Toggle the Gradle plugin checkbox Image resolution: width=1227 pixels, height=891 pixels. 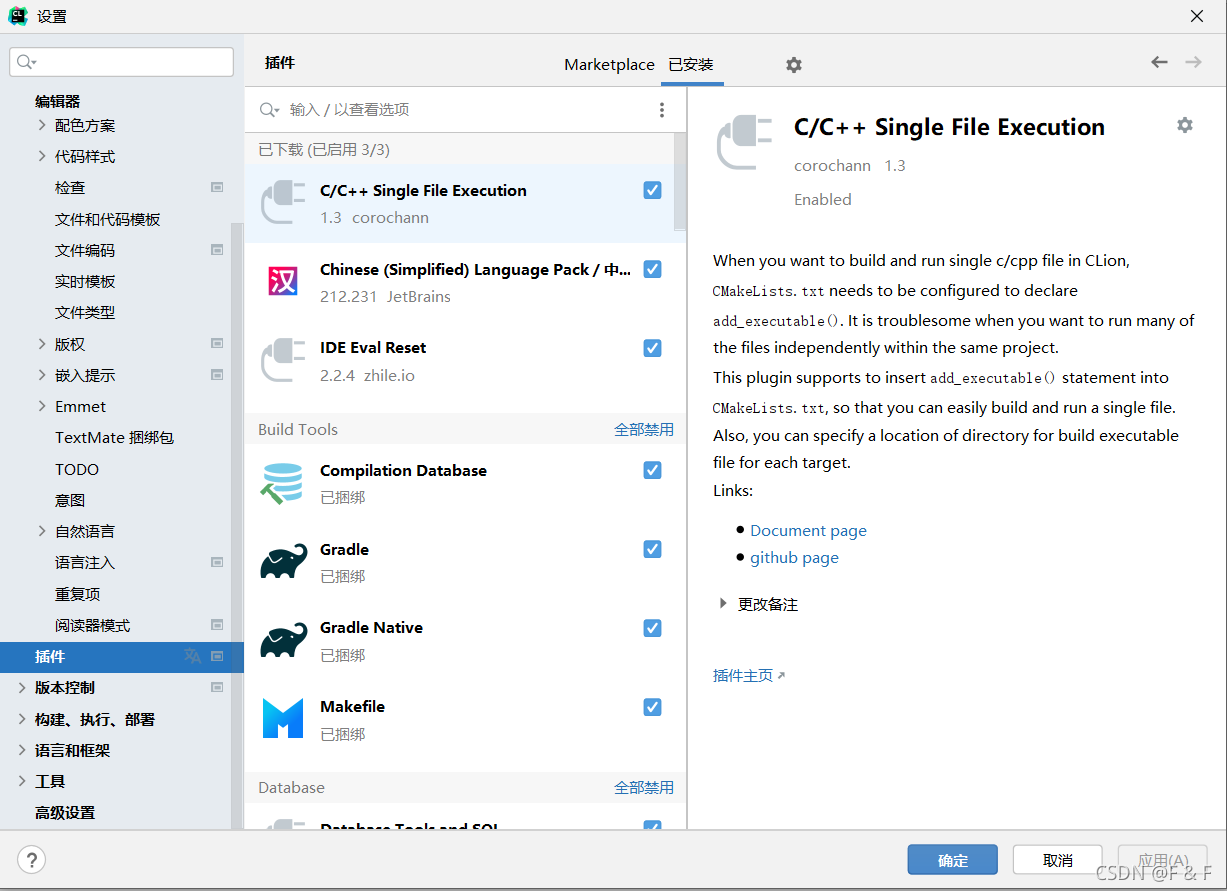coord(653,549)
